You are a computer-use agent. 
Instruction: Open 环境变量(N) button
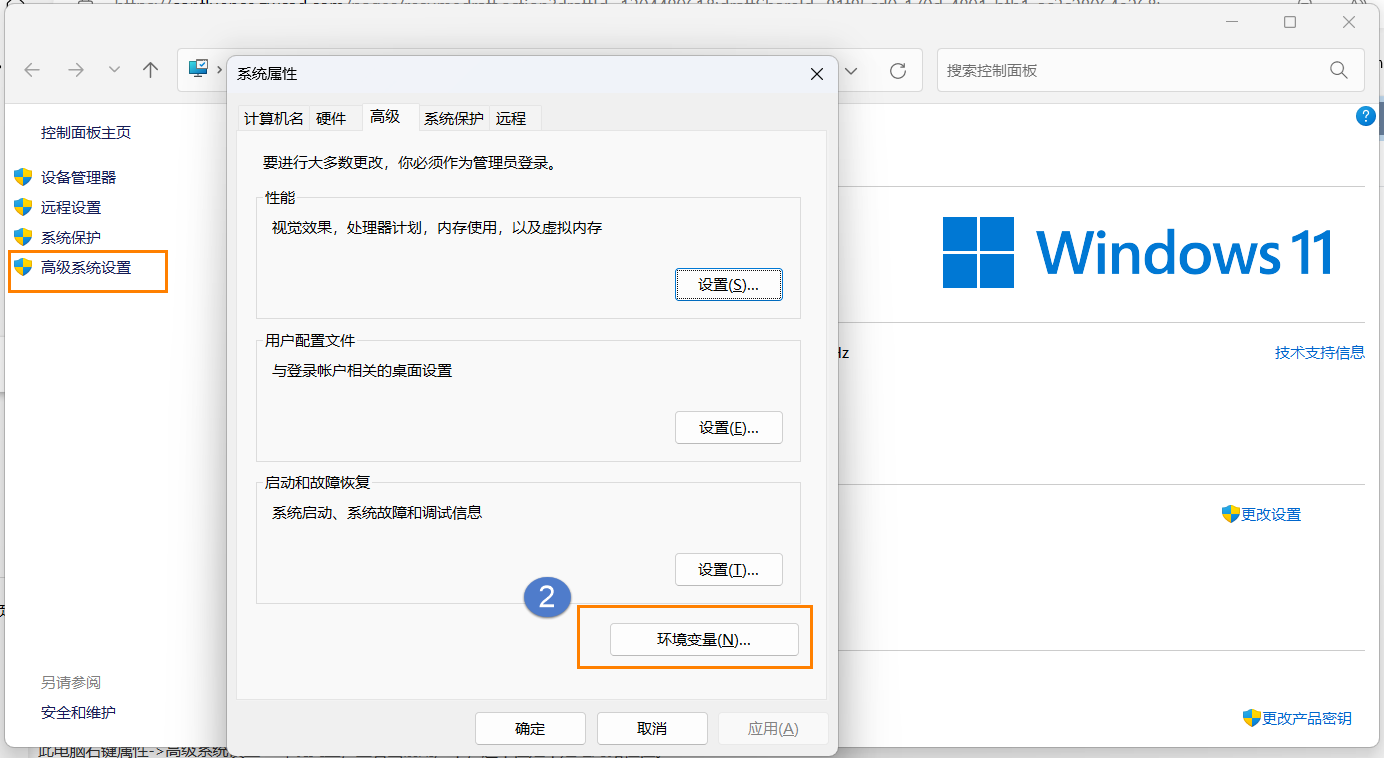click(704, 639)
